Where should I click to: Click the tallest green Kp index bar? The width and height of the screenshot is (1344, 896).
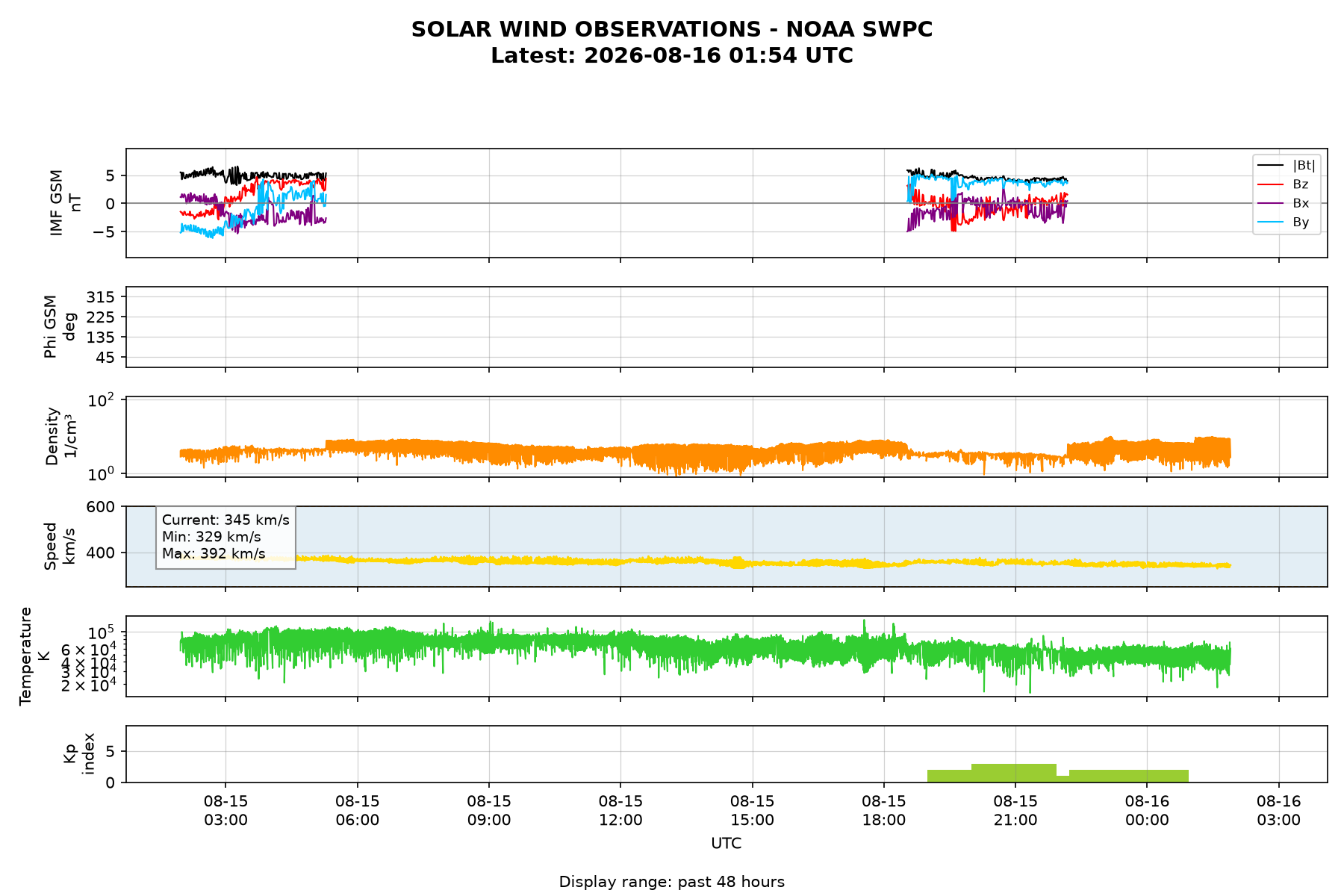[1014, 773]
